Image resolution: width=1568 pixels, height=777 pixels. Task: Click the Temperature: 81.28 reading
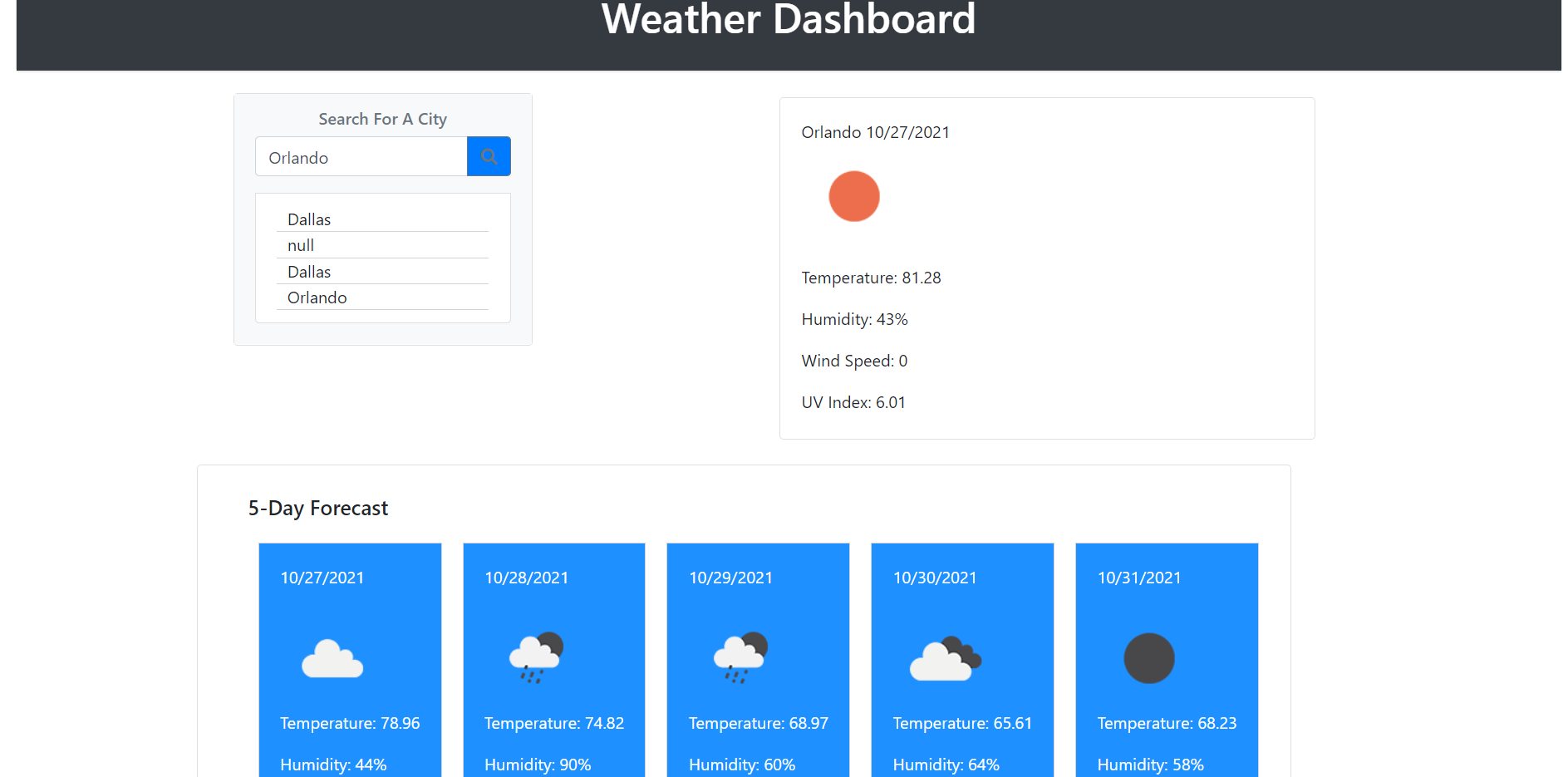(x=871, y=278)
